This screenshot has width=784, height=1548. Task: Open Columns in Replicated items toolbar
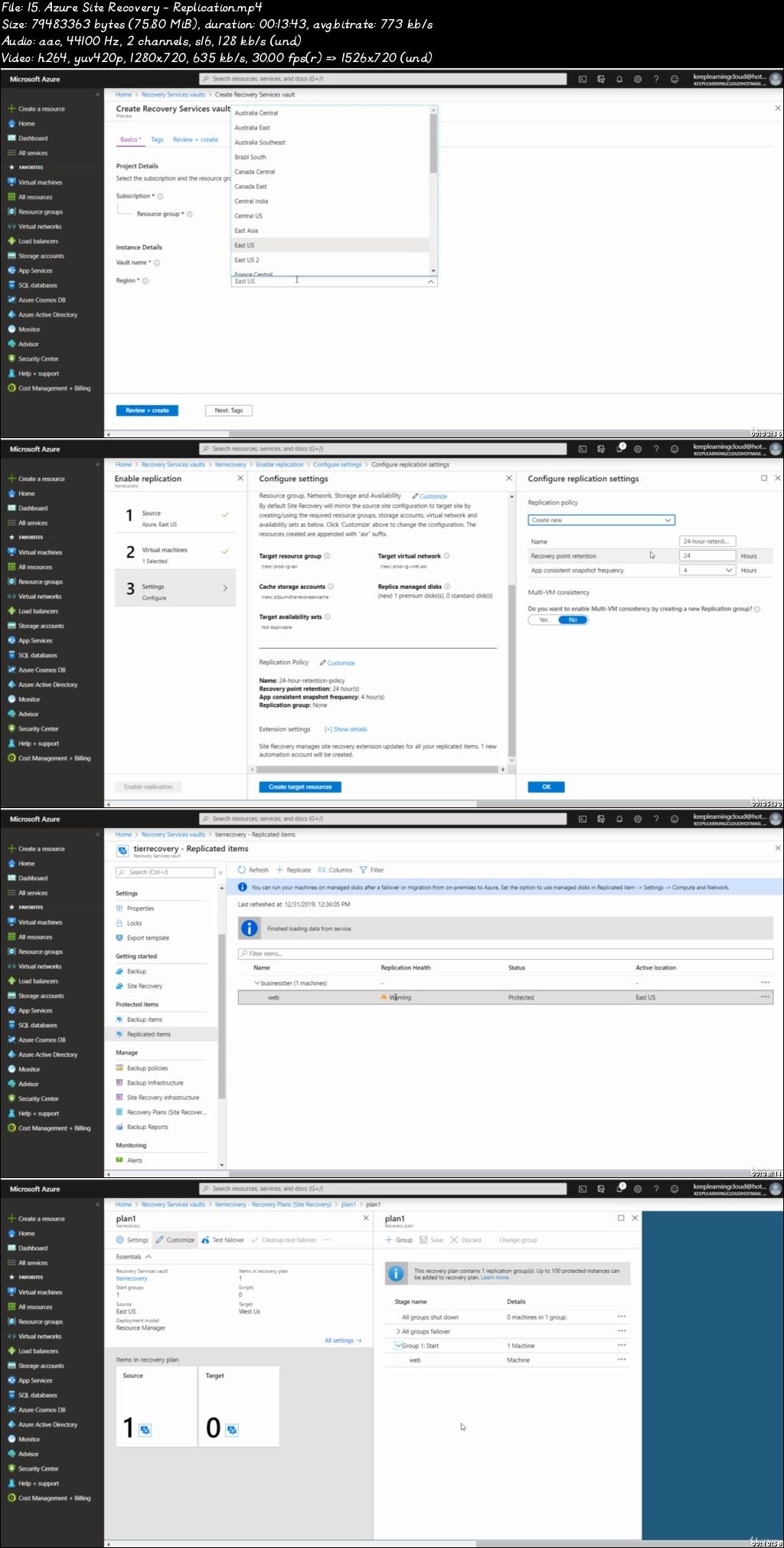[335, 870]
